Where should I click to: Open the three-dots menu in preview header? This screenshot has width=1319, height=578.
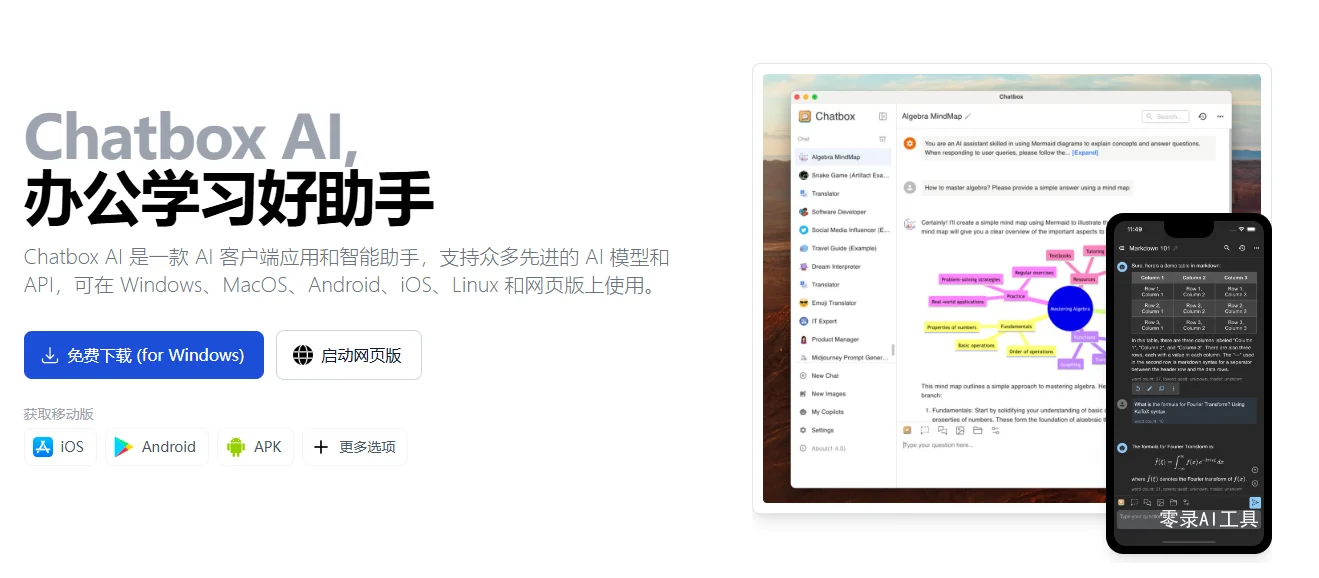coord(1220,117)
